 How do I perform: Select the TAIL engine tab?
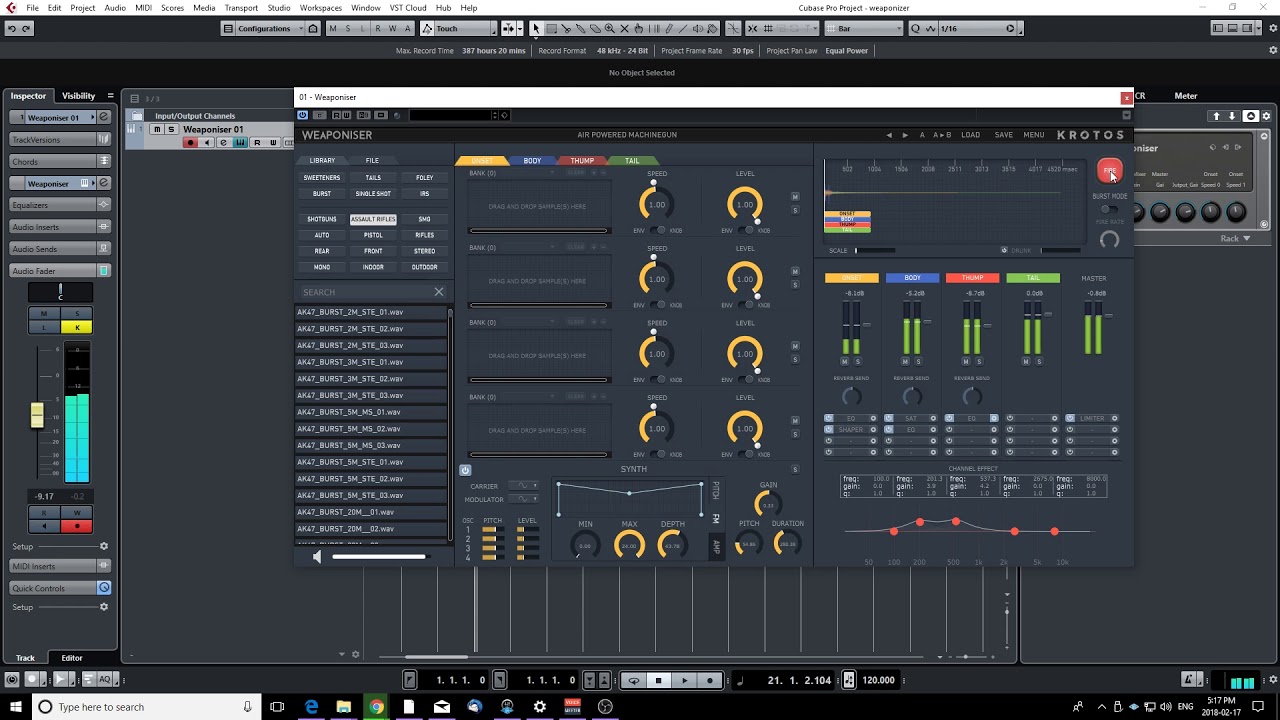632,161
